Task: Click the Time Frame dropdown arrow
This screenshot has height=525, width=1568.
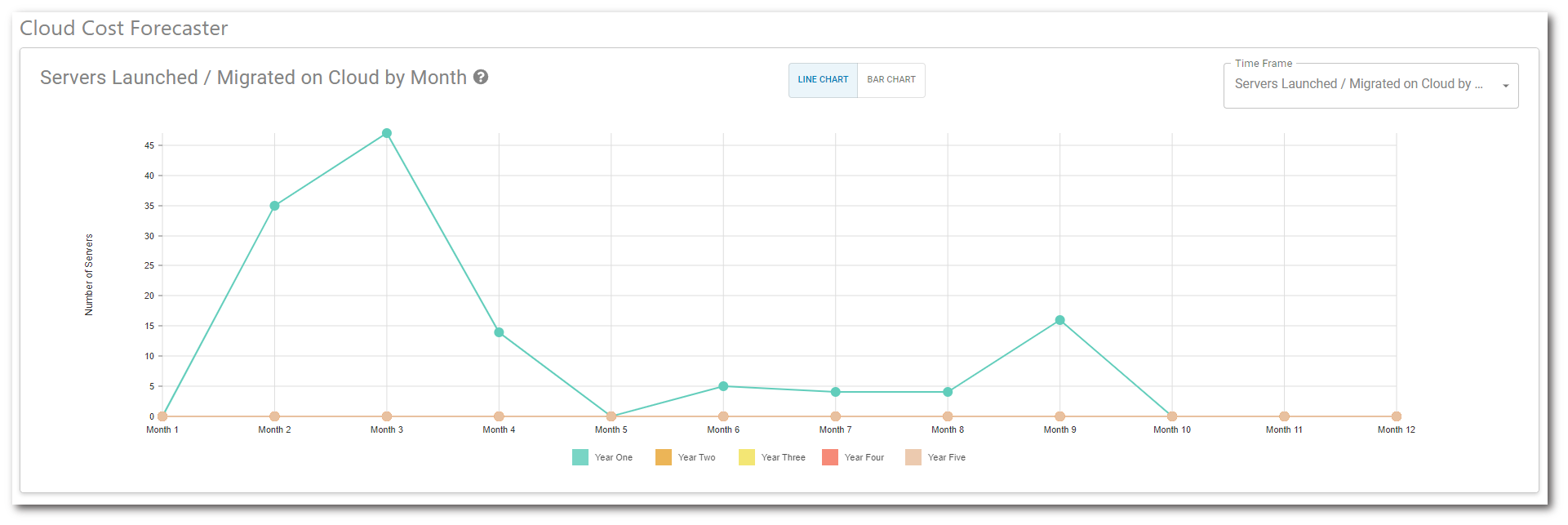Action: (x=1505, y=86)
